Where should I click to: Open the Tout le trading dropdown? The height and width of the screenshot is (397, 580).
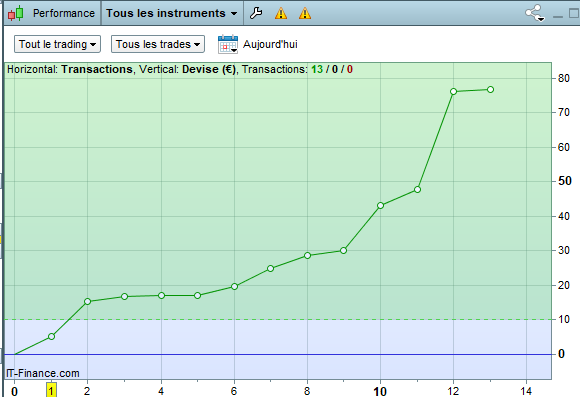57,44
